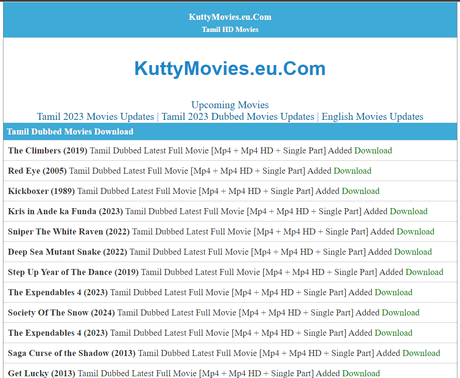The height and width of the screenshot is (378, 460).
Task: Click Download for Kickboxer (1989)
Action: tap(361, 191)
